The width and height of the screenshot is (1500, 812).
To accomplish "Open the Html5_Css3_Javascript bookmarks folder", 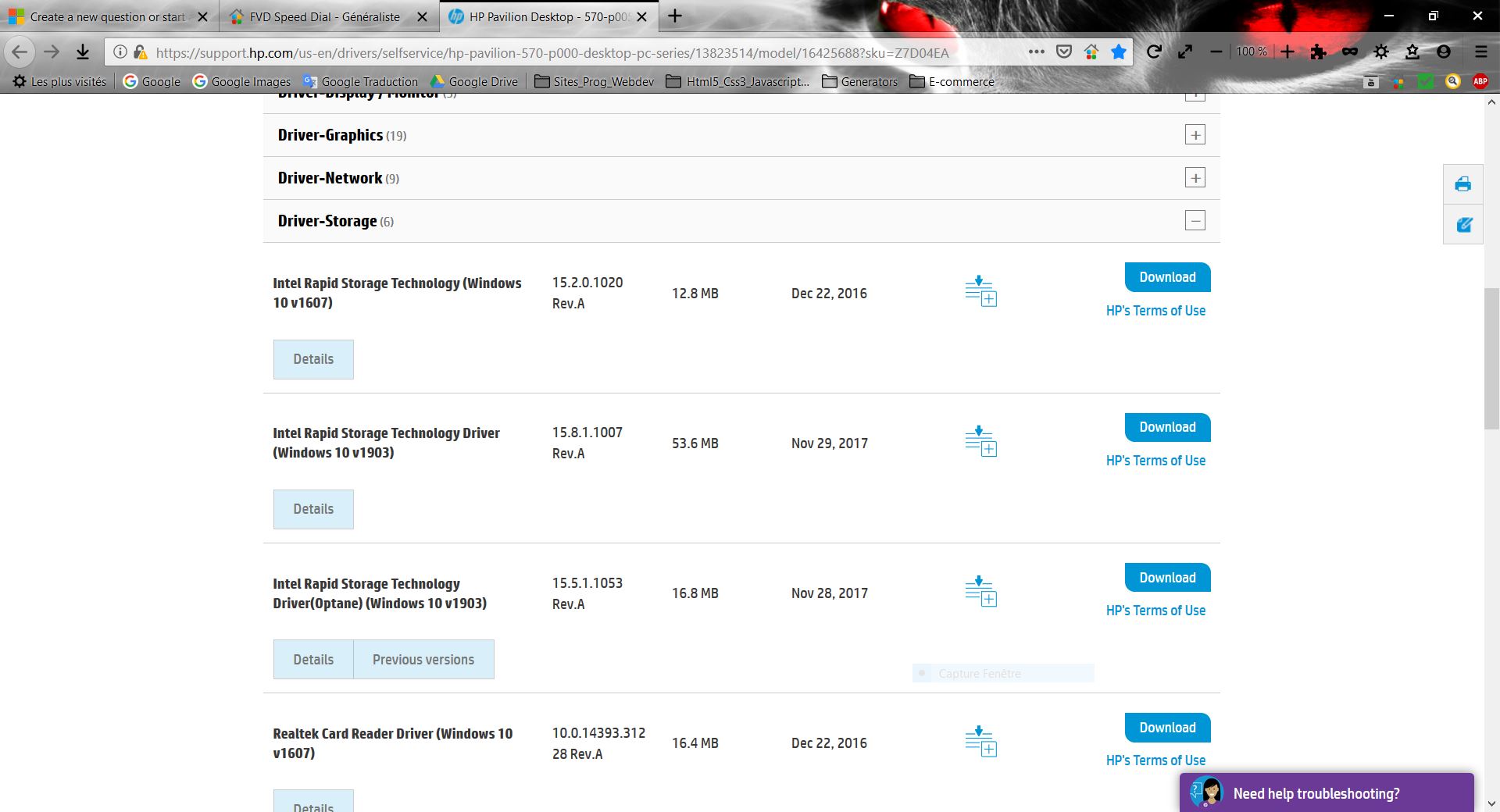I will pos(737,81).
